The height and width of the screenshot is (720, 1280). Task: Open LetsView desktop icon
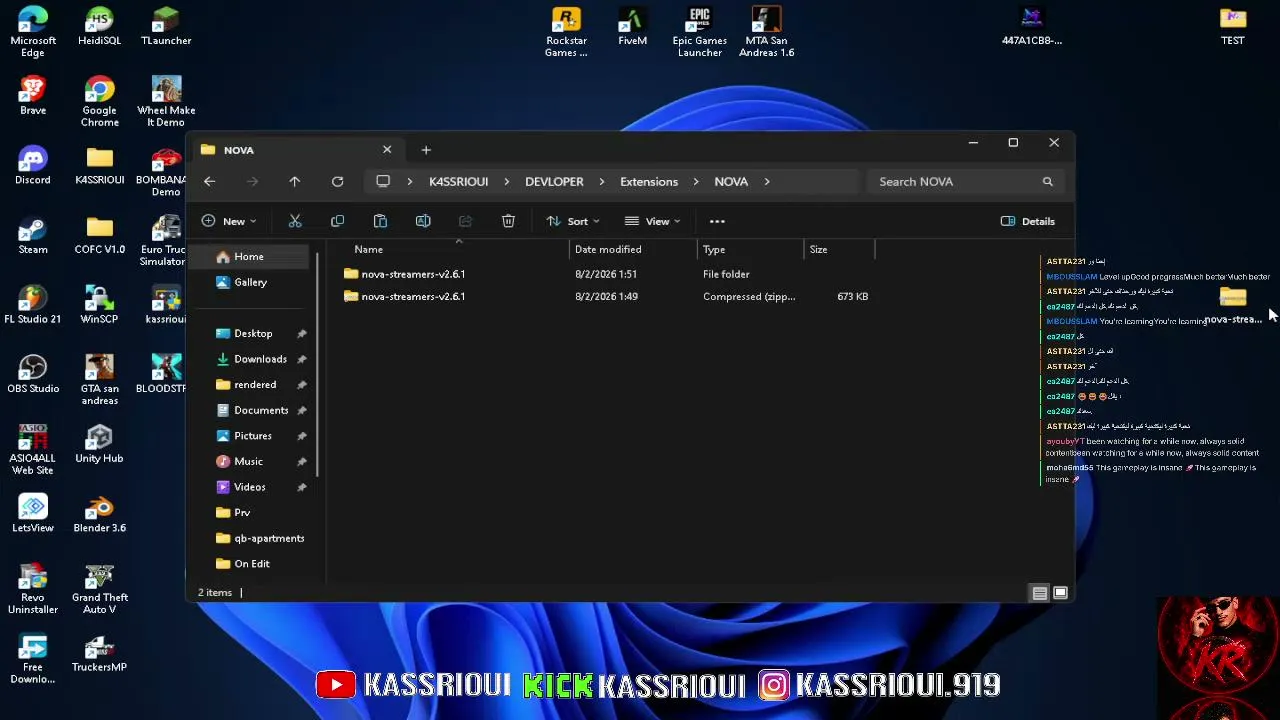(x=33, y=515)
